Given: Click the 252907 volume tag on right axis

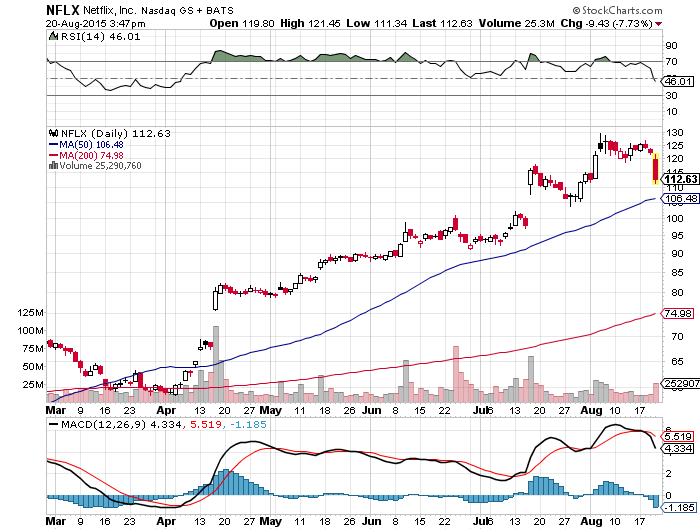Looking at the screenshot, I should pyautogui.click(x=681, y=384).
